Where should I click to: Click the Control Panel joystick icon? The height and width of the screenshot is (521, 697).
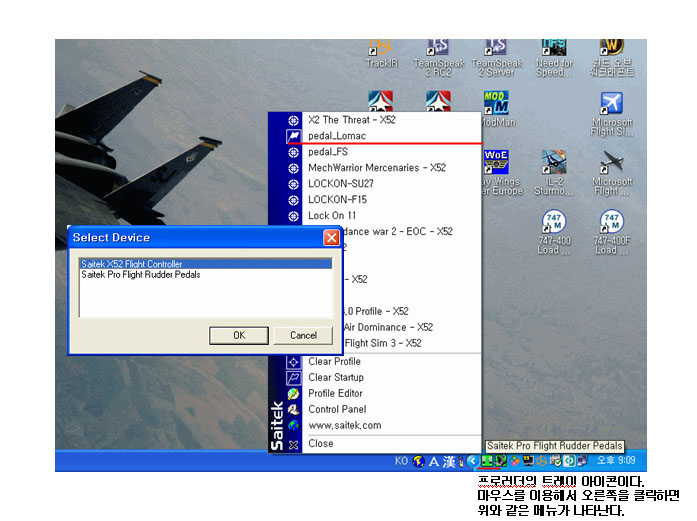tap(293, 409)
